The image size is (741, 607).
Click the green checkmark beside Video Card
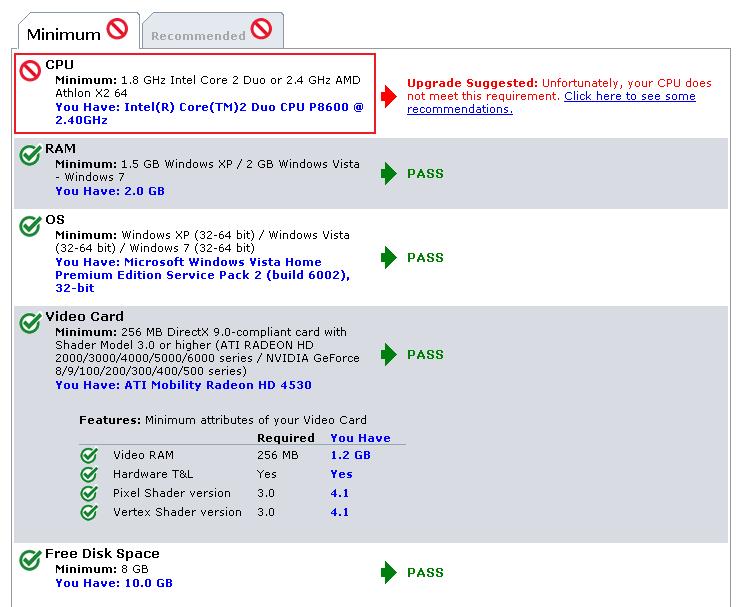tap(30, 323)
